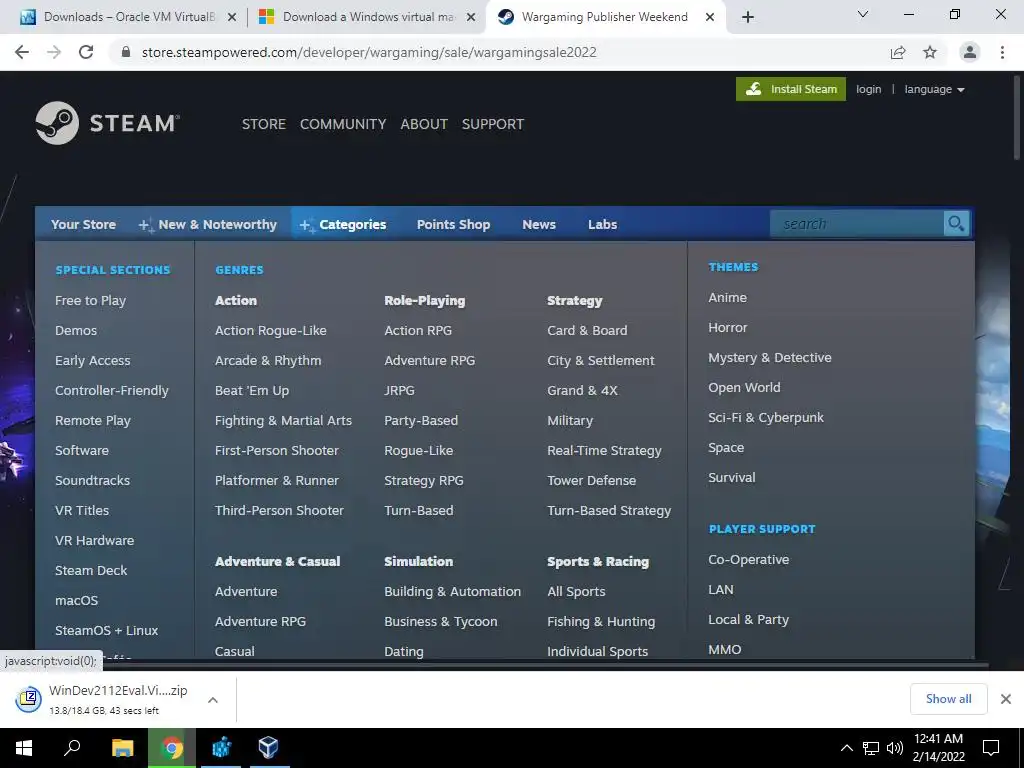Viewport: 1024px width, 768px height.
Task: Open the Your Store menu
Action: pos(84,224)
